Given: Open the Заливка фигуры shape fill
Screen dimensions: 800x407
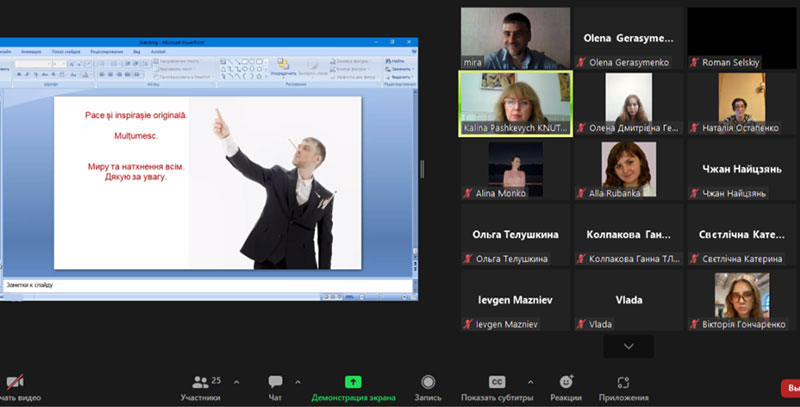Looking at the screenshot, I should pos(349,62).
